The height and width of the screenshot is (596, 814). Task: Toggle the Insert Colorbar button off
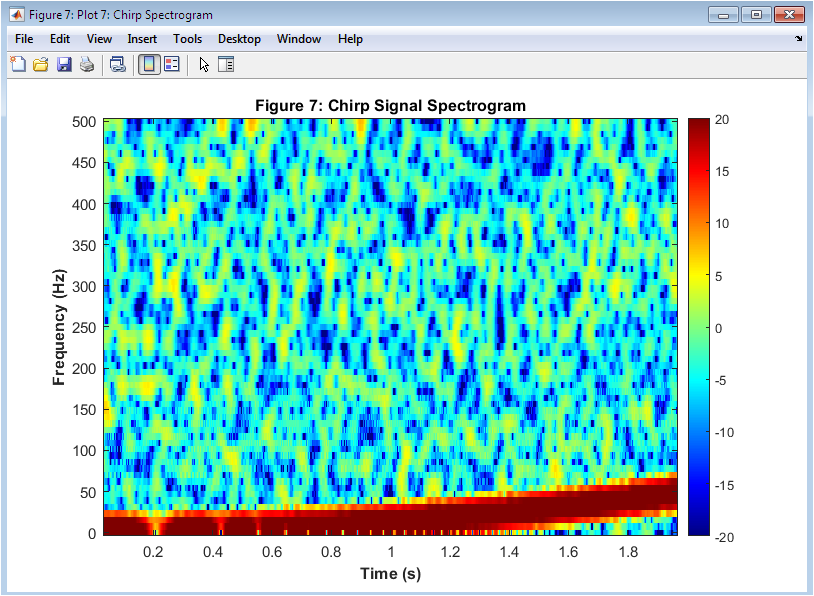(x=148, y=65)
